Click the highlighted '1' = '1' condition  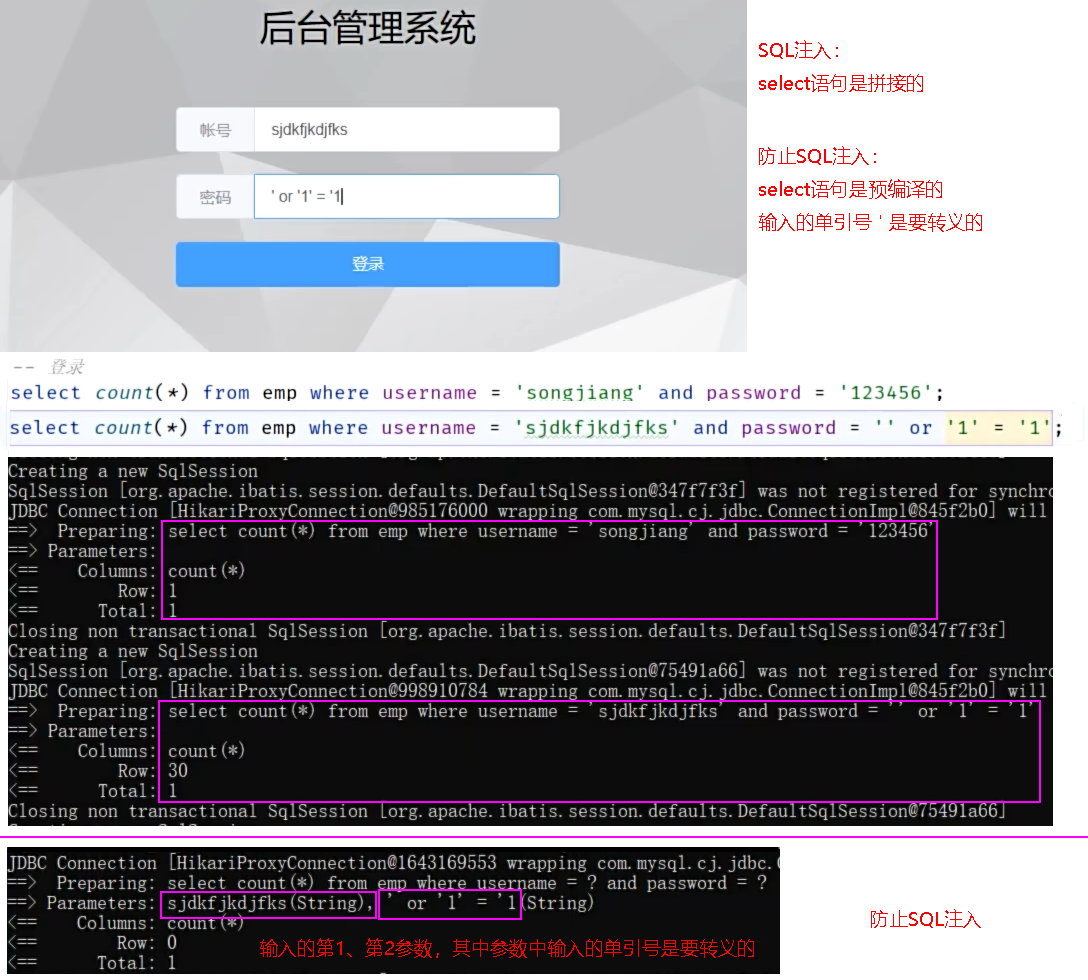pos(997,428)
